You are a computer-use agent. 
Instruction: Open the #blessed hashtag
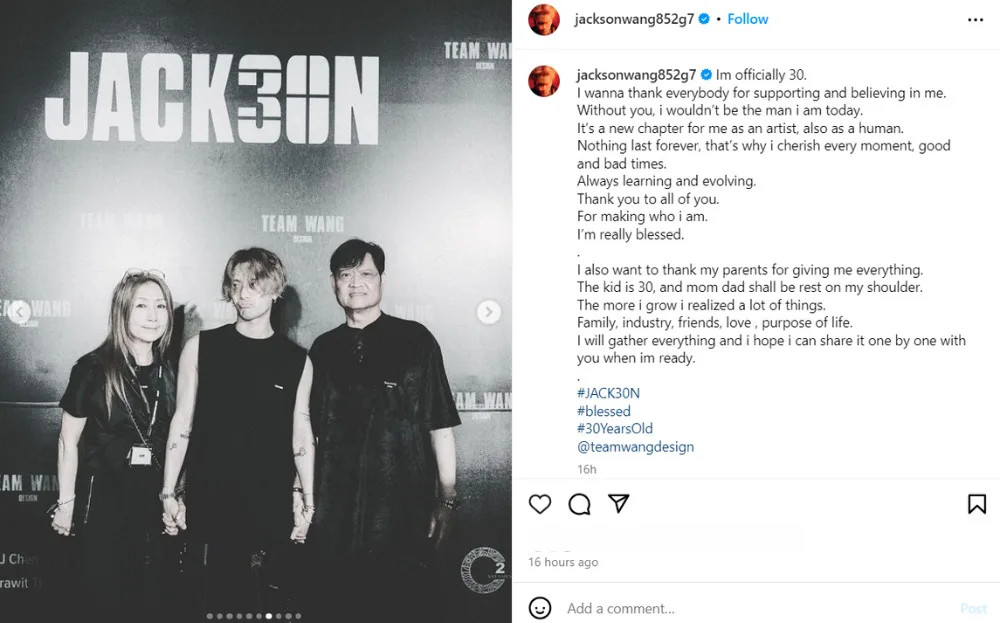pyautogui.click(x=603, y=411)
